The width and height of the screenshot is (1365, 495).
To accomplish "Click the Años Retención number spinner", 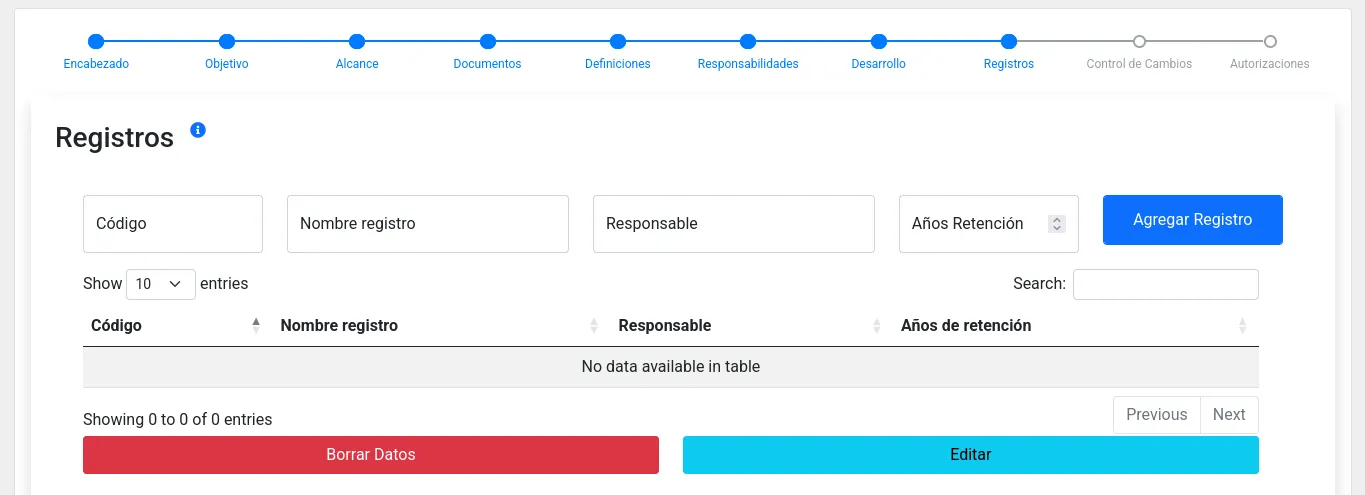I will coord(1057,224).
